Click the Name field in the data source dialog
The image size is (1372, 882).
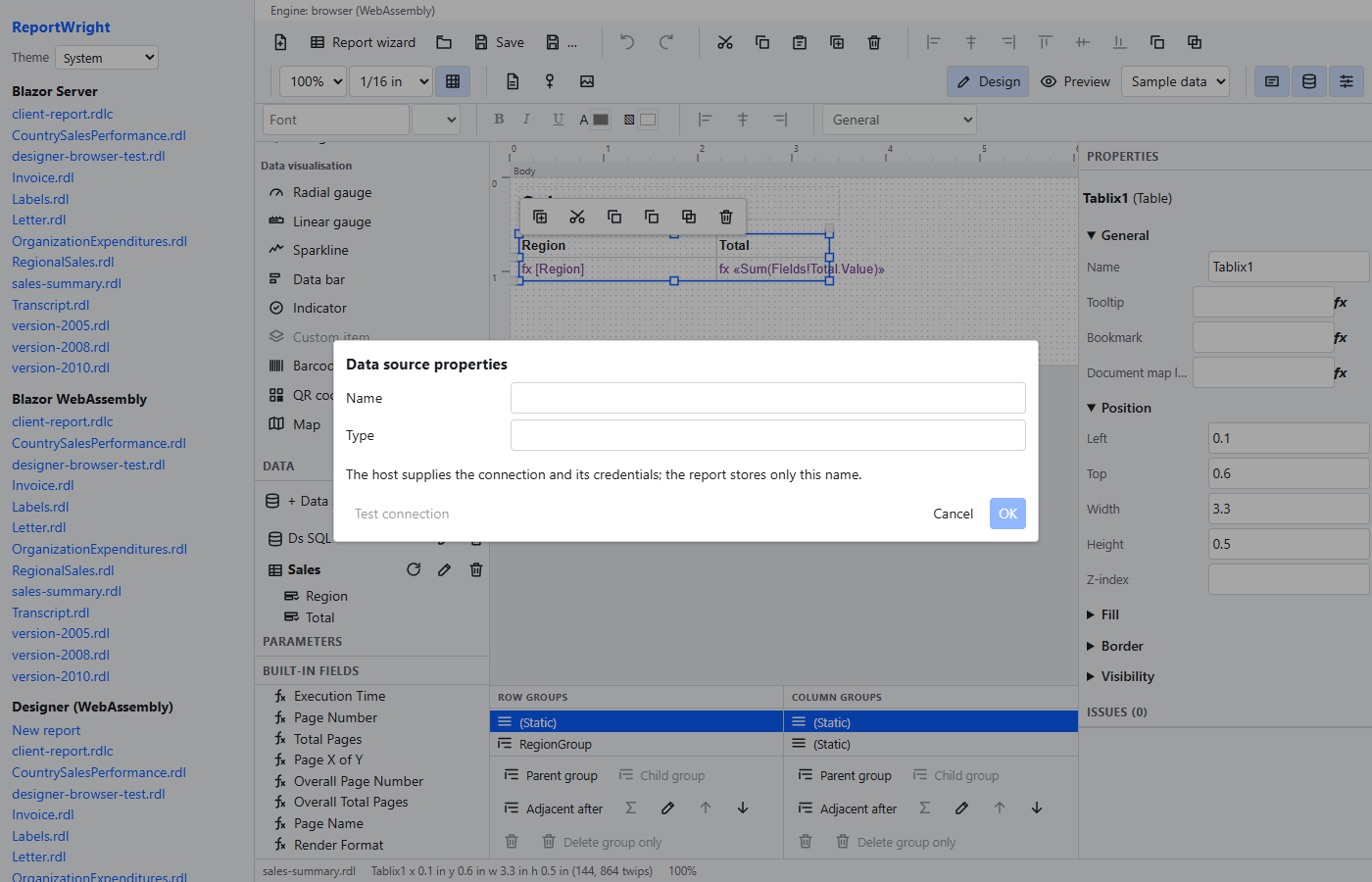coord(768,398)
